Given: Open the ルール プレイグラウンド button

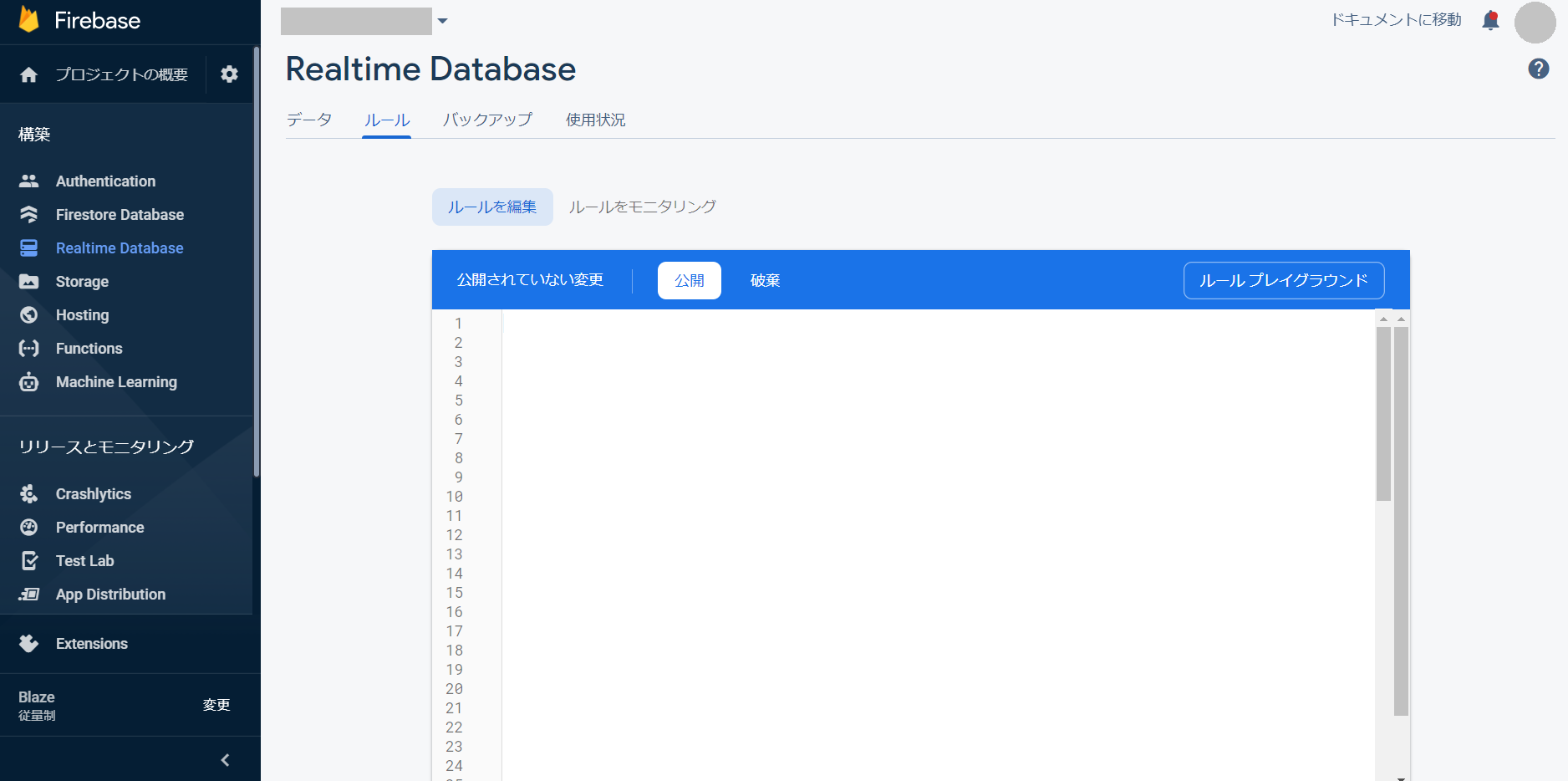Looking at the screenshot, I should coord(1284,280).
